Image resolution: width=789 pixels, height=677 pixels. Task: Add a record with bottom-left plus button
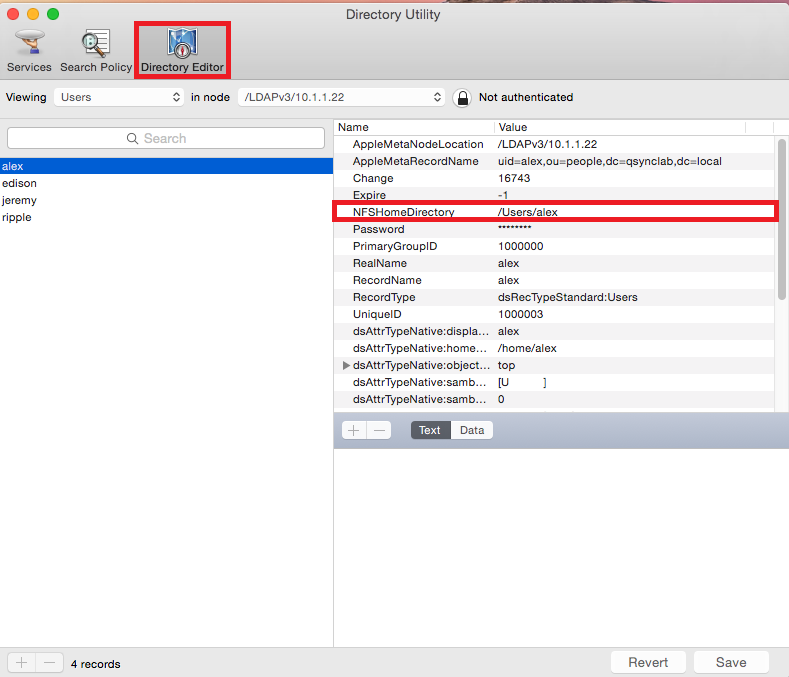[21, 663]
